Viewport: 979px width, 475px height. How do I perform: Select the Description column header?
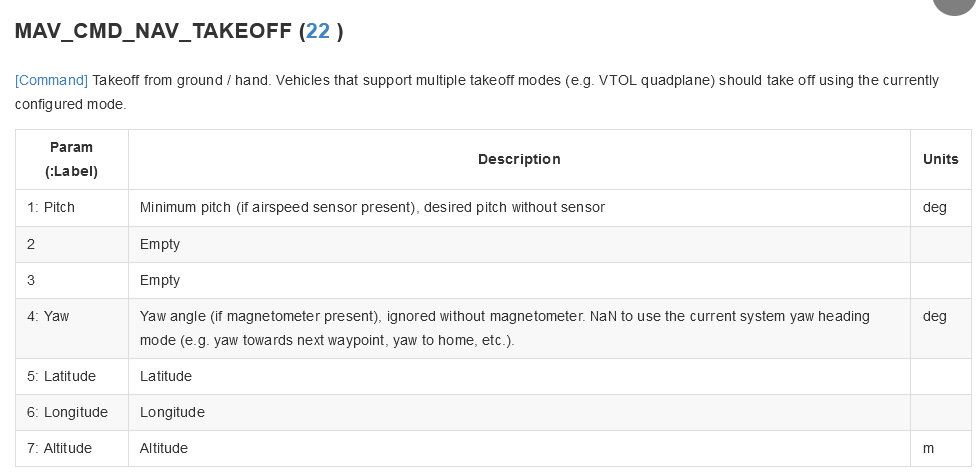519,159
